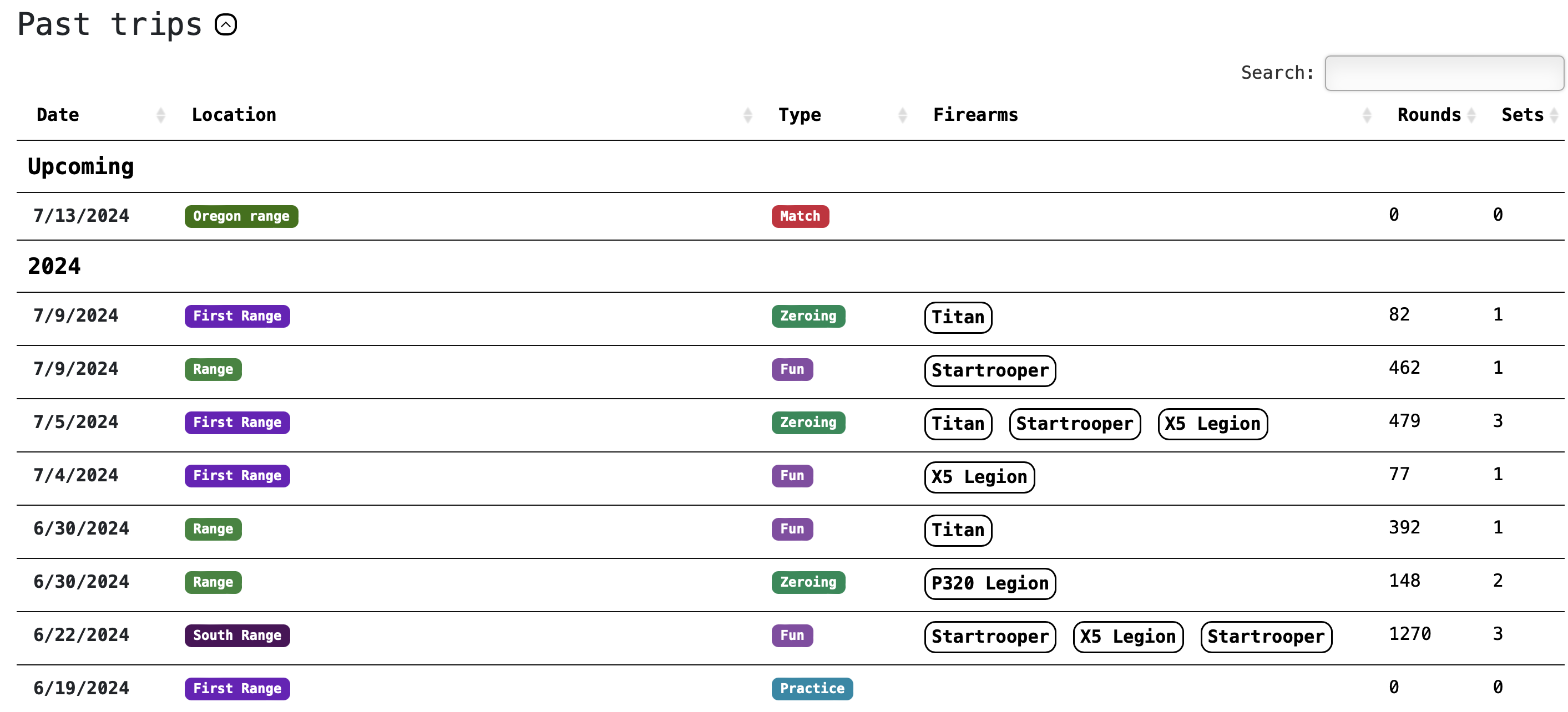Viewport: 1568px width, 712px height.
Task: Open Titan firearm on 7/5/2024 row
Action: pos(958,424)
